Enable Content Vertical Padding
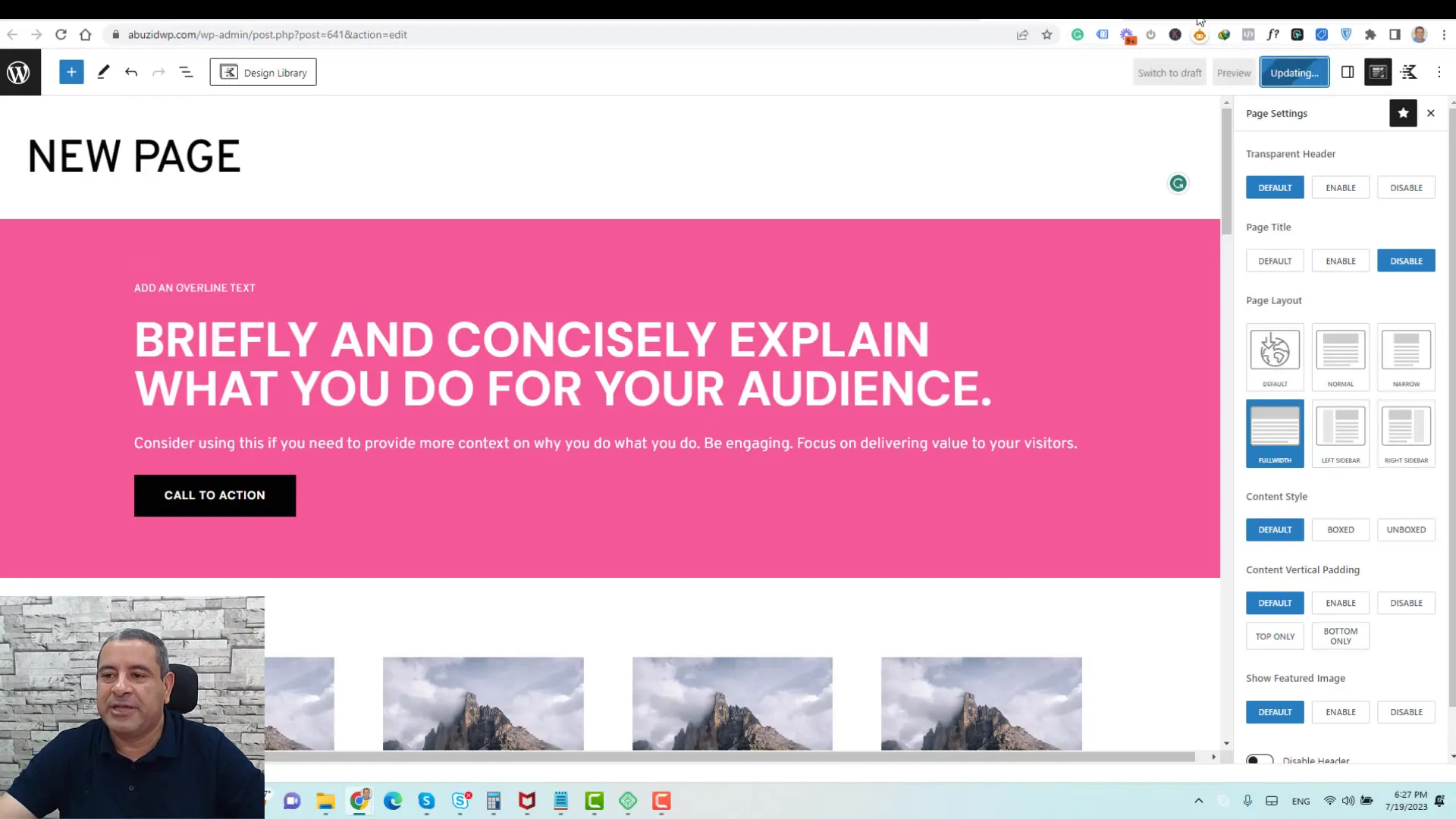Image resolution: width=1456 pixels, height=819 pixels. tap(1341, 602)
